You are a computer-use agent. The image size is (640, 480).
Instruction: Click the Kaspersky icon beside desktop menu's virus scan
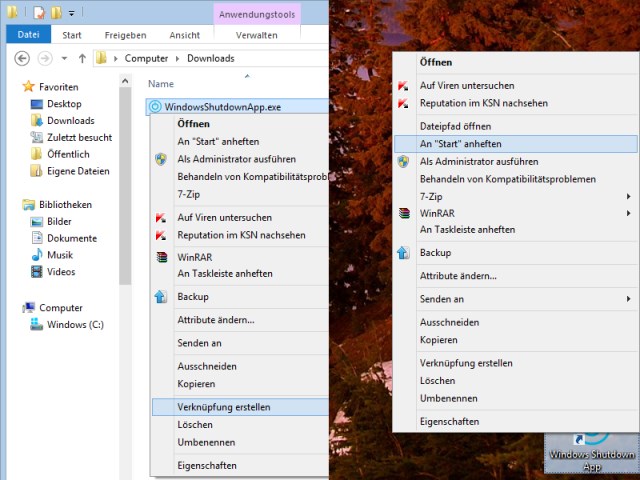click(403, 87)
